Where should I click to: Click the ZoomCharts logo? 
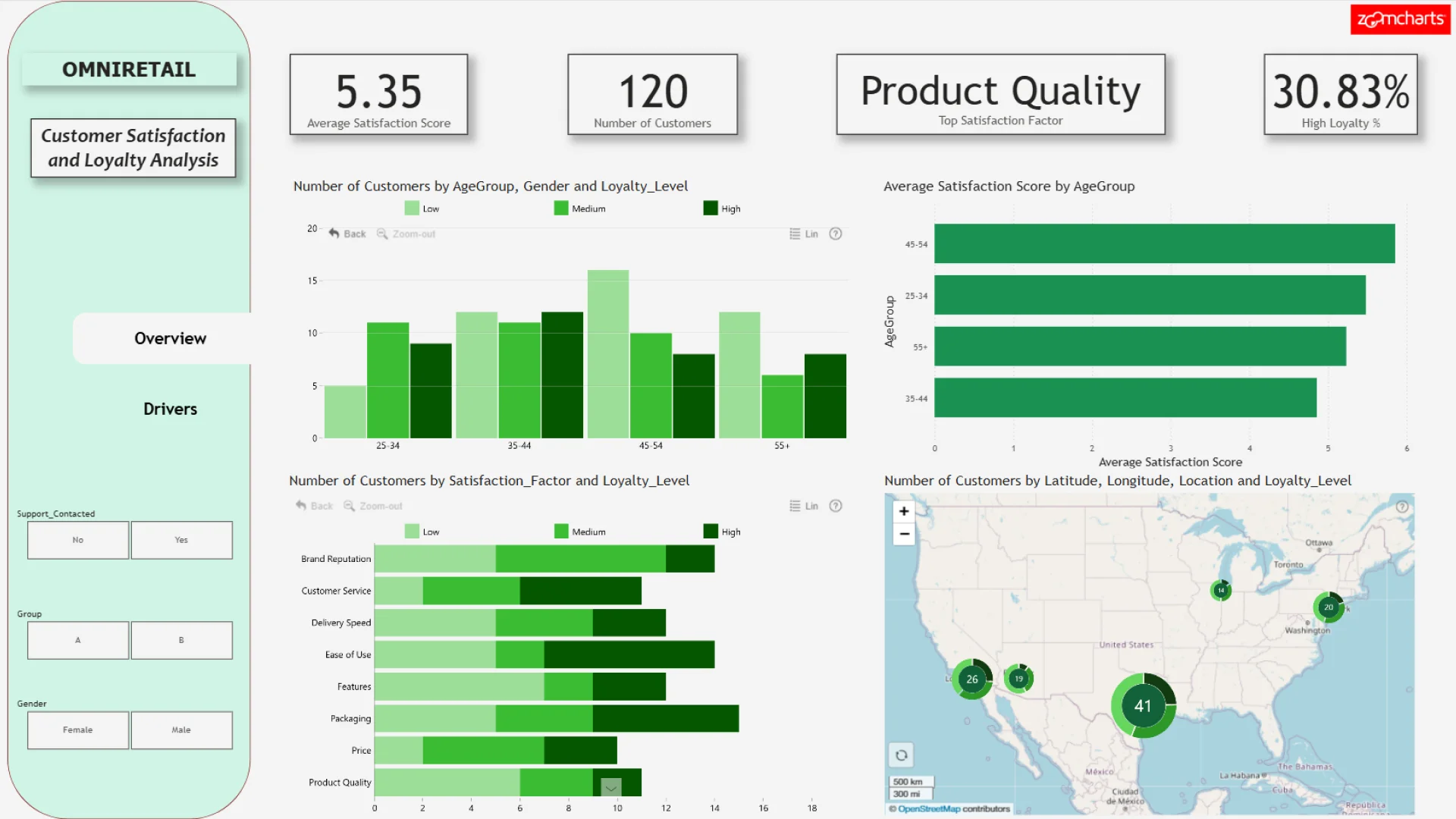1400,19
